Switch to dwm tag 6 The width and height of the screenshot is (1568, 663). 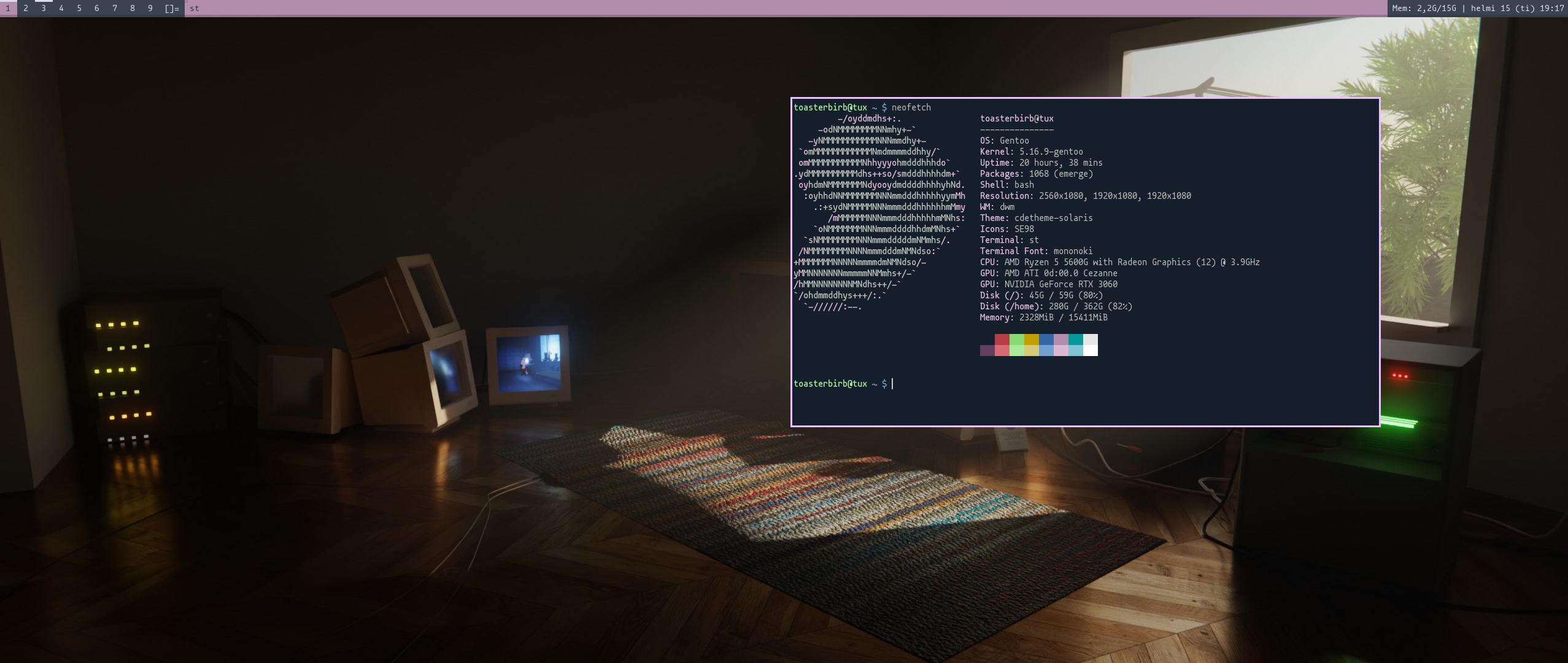[x=97, y=8]
